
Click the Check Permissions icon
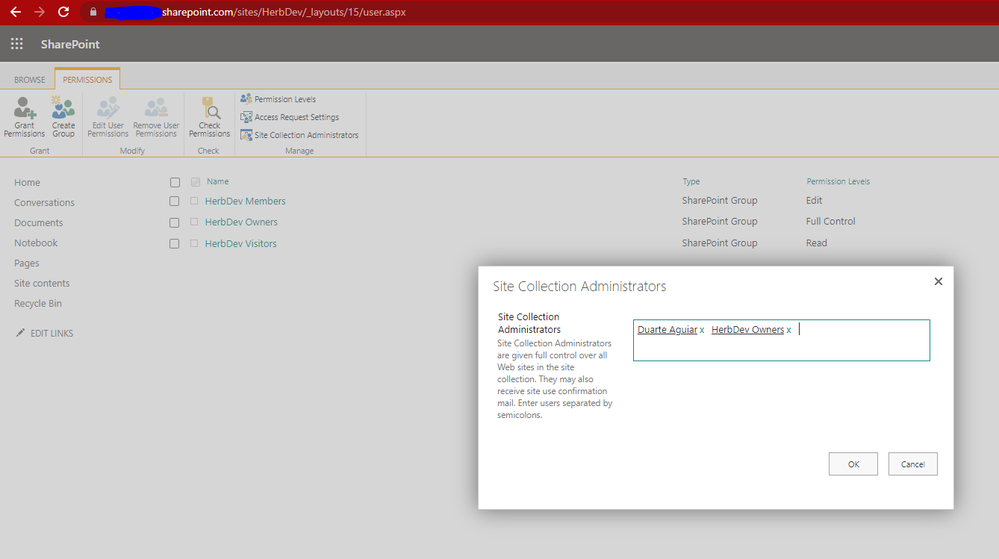click(x=210, y=108)
